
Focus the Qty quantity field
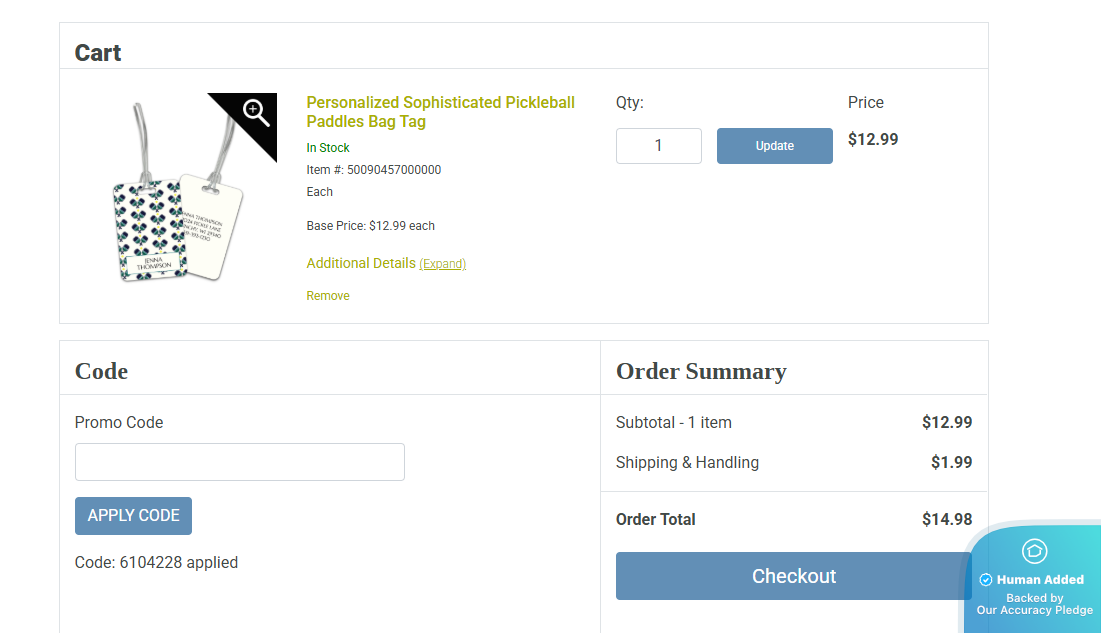658,146
